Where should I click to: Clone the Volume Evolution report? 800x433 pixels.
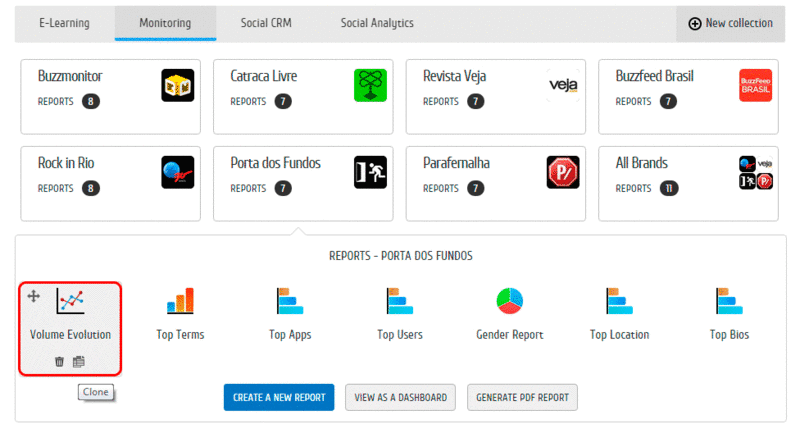point(79,361)
